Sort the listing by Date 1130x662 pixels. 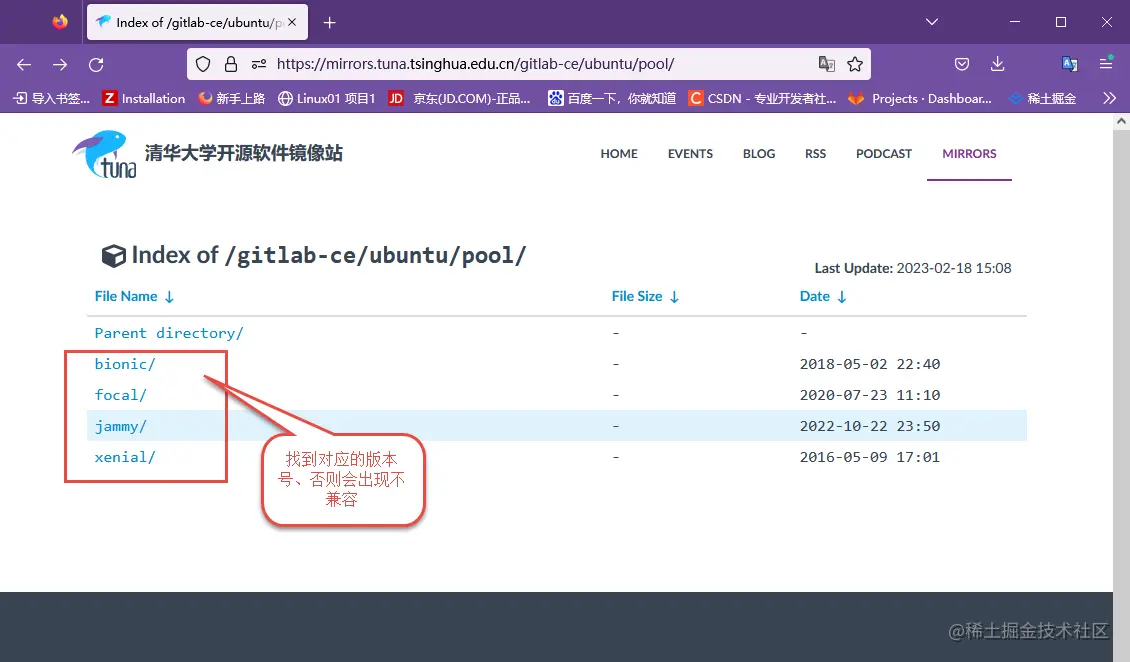[x=823, y=296]
